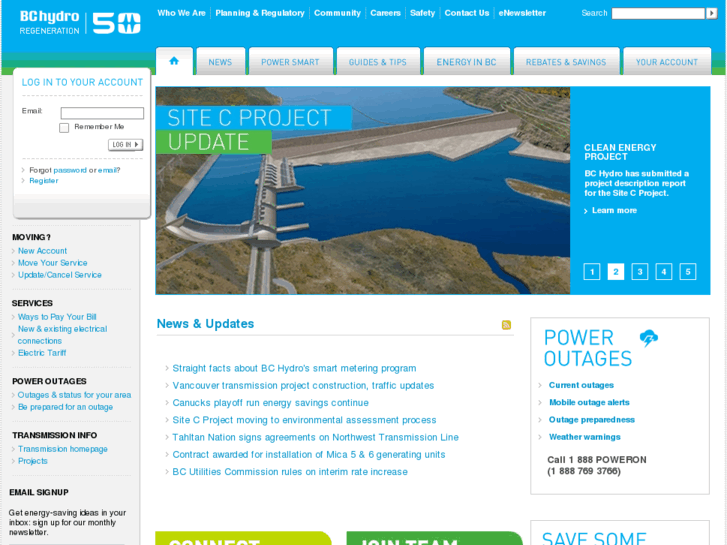Open Update/Cancel Service link
The image size is (727, 545).
click(x=59, y=275)
